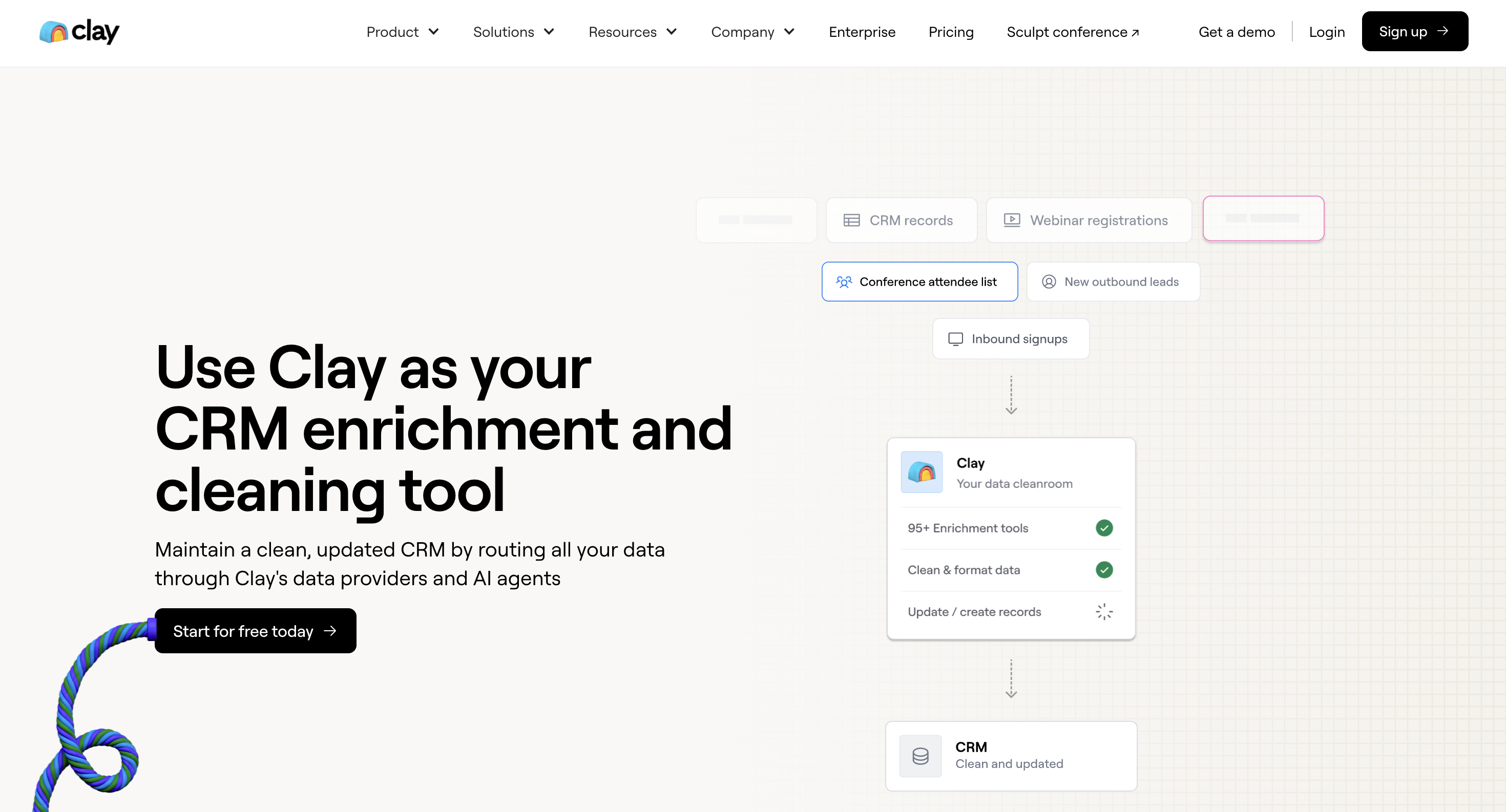
Task: Expand the Product dropdown menu
Action: (x=402, y=32)
